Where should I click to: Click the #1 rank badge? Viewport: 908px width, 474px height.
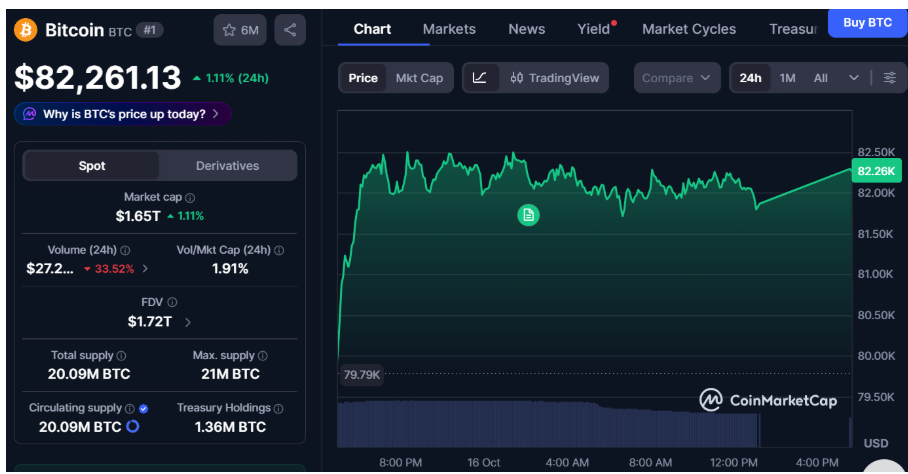pos(150,30)
